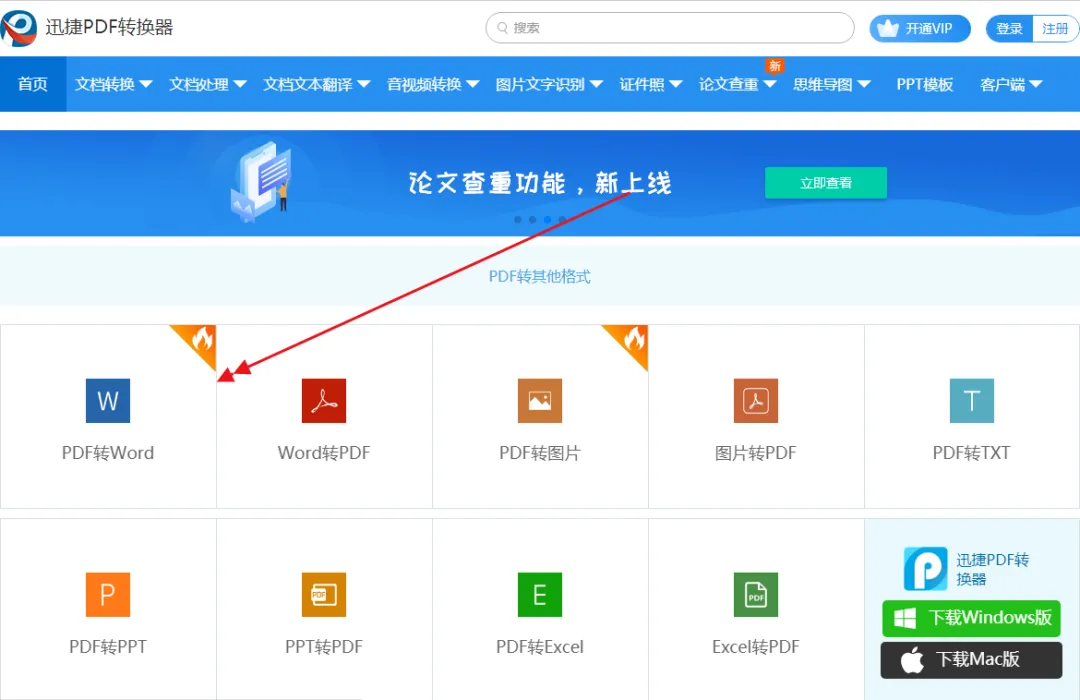This screenshot has width=1080, height=700.
Task: Click the PDF转图片 label text
Action: pos(540,453)
